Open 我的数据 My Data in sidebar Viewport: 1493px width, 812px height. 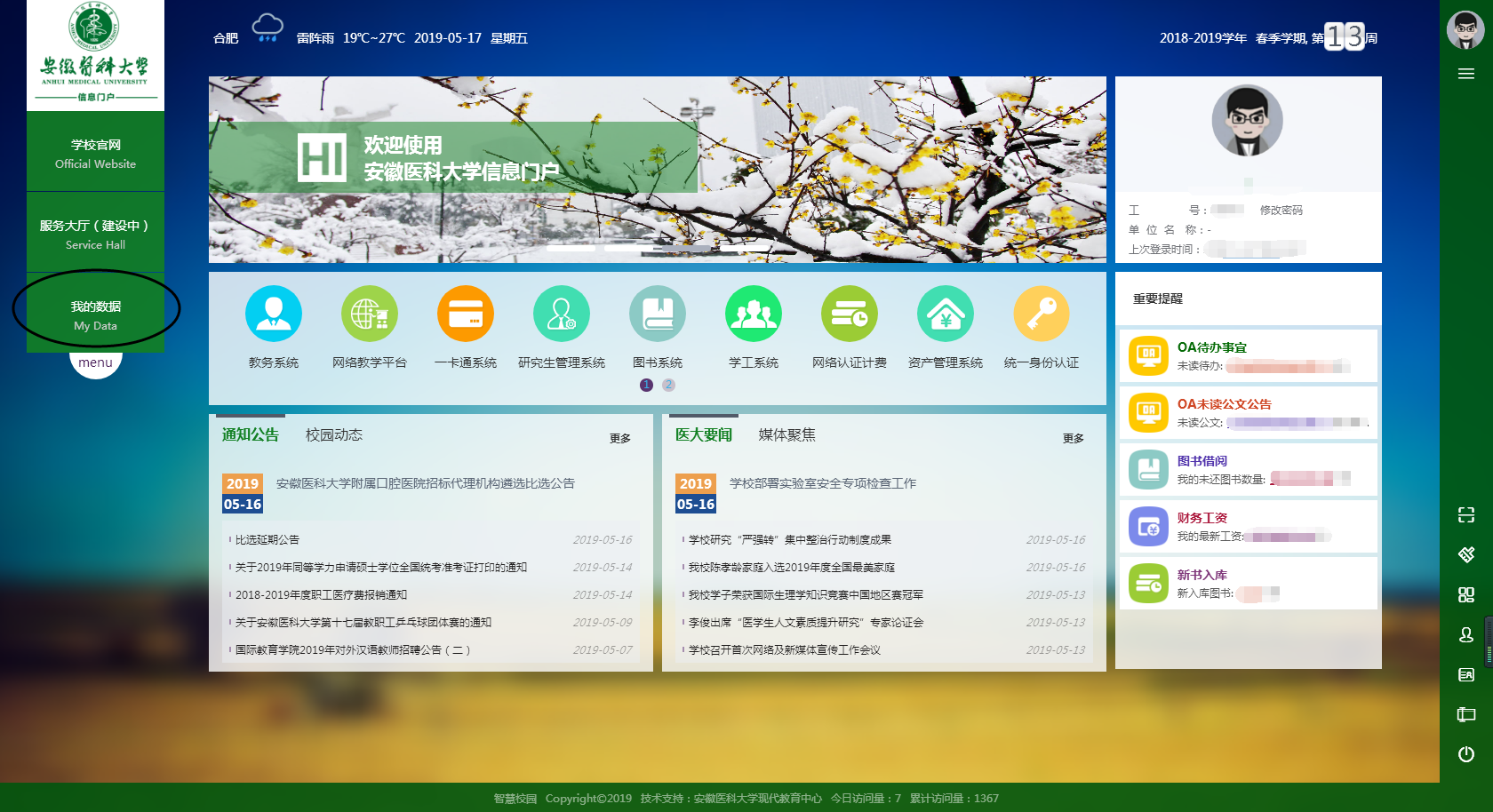click(96, 315)
